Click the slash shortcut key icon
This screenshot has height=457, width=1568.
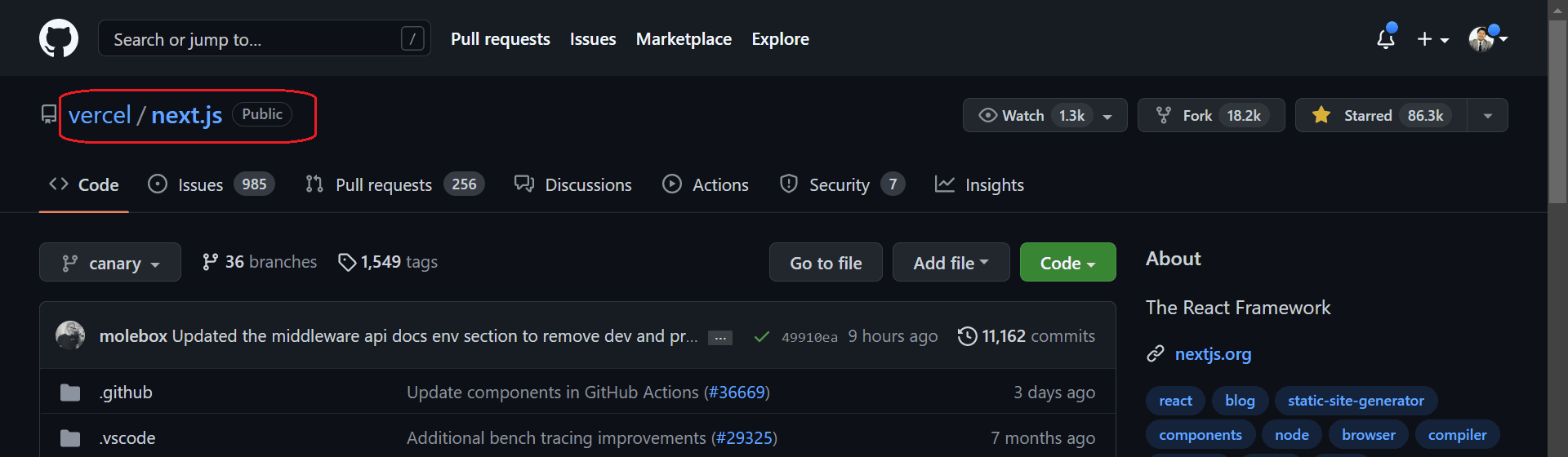click(x=412, y=38)
